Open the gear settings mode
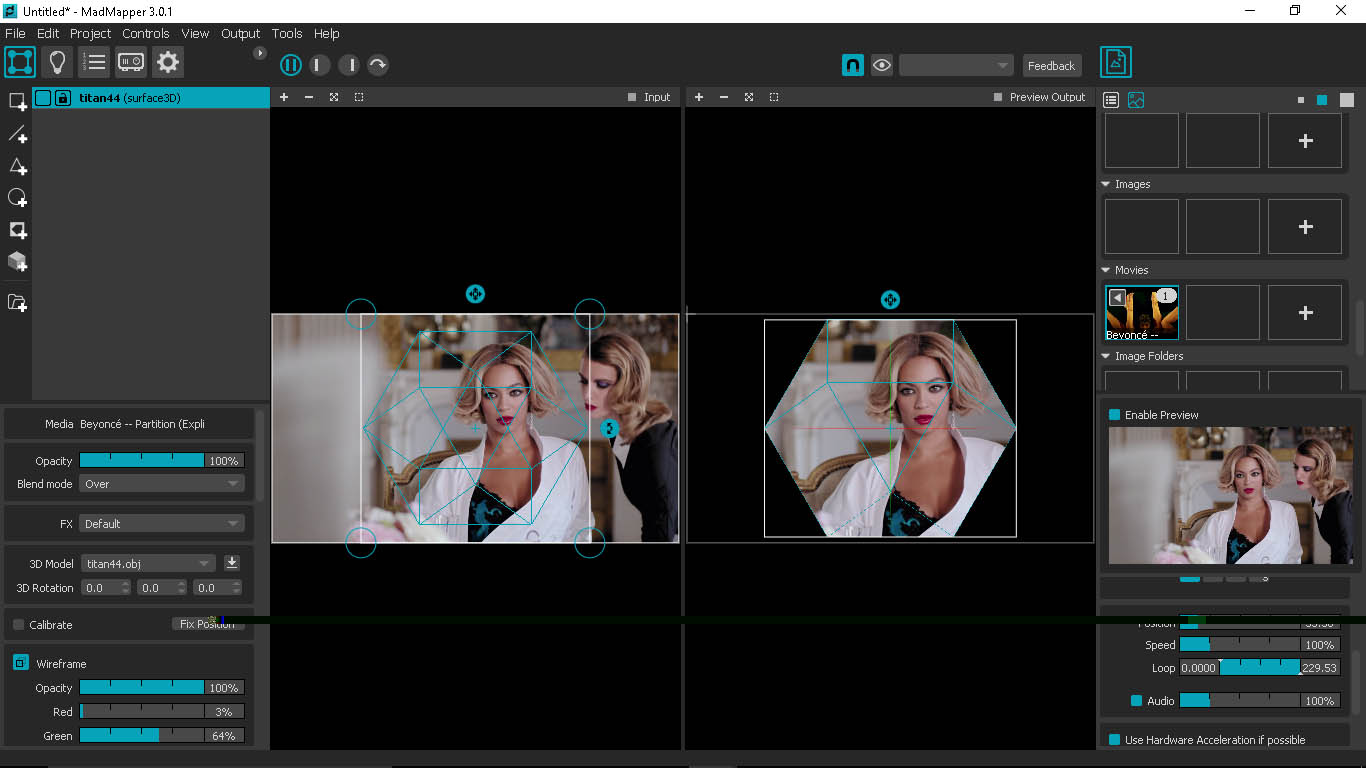 168,62
